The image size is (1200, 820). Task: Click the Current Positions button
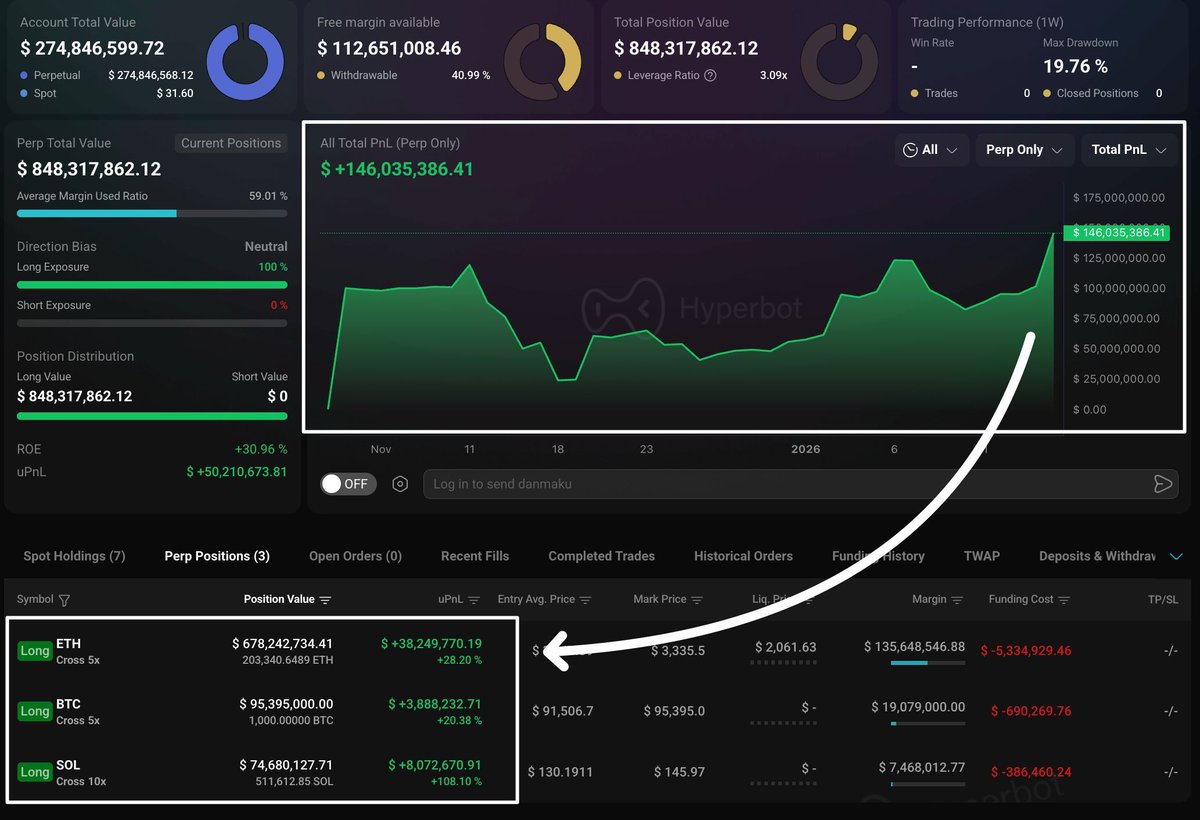231,143
